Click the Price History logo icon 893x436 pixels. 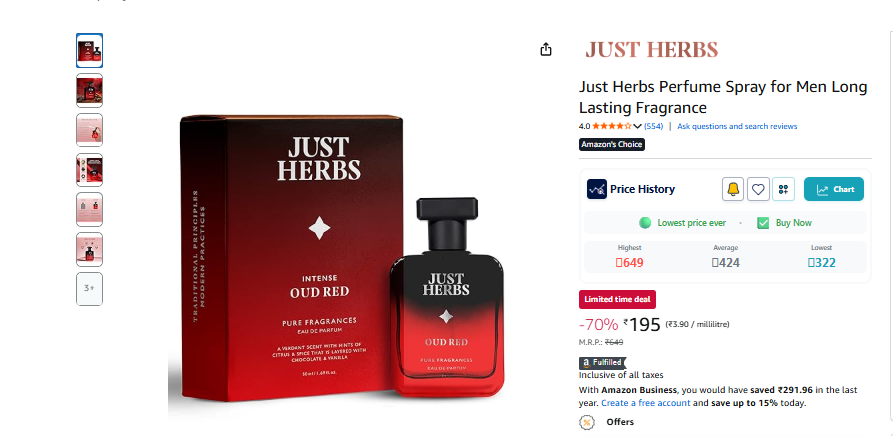pos(596,189)
